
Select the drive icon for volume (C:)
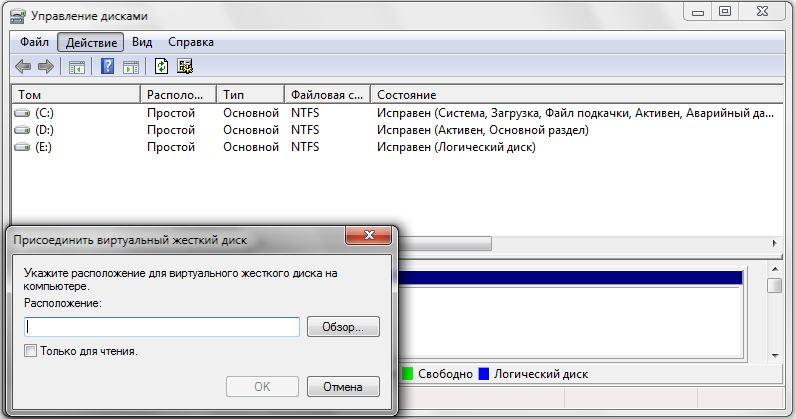coord(22,113)
